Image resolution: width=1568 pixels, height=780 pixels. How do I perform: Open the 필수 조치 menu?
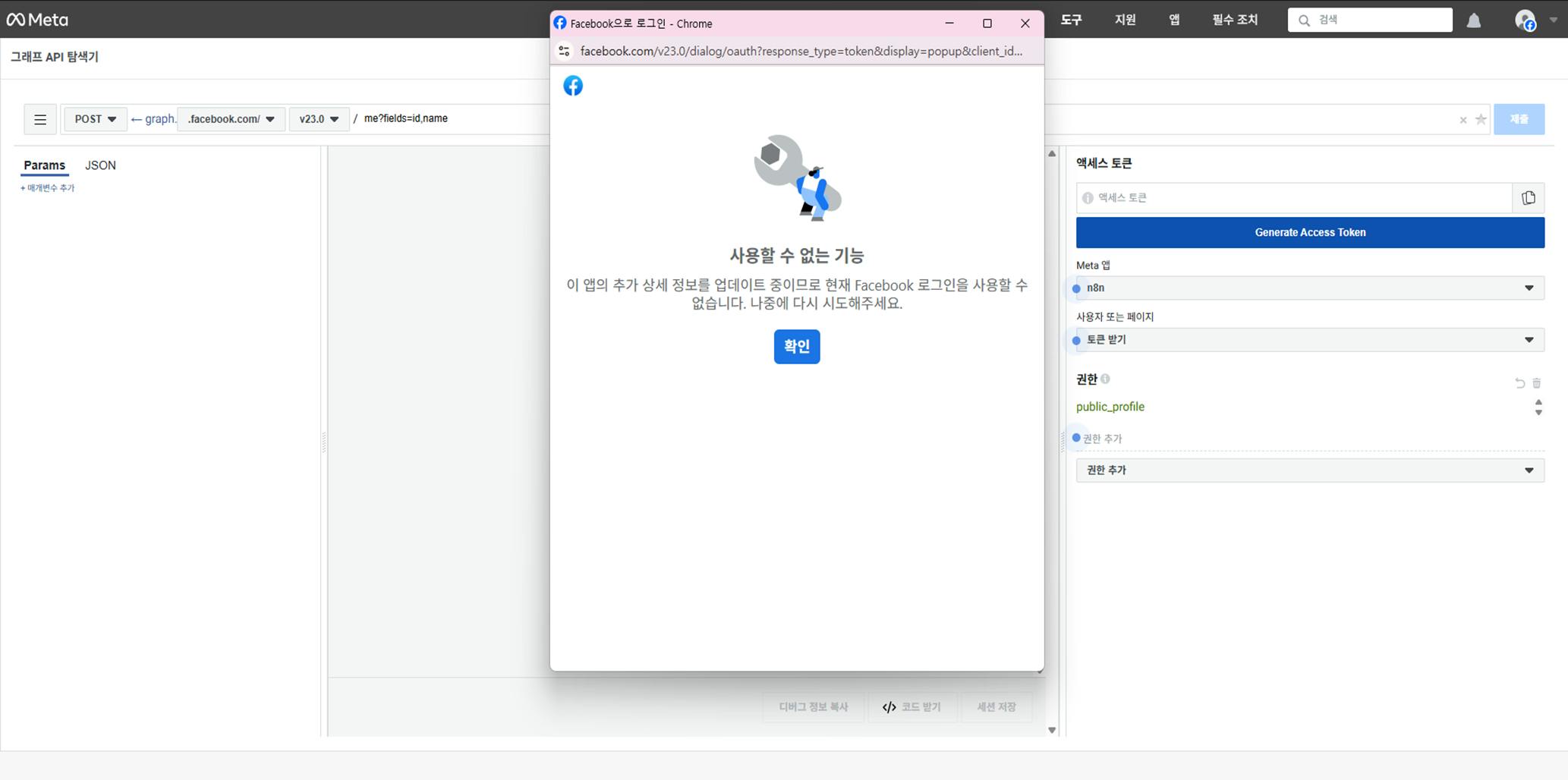(x=1235, y=20)
